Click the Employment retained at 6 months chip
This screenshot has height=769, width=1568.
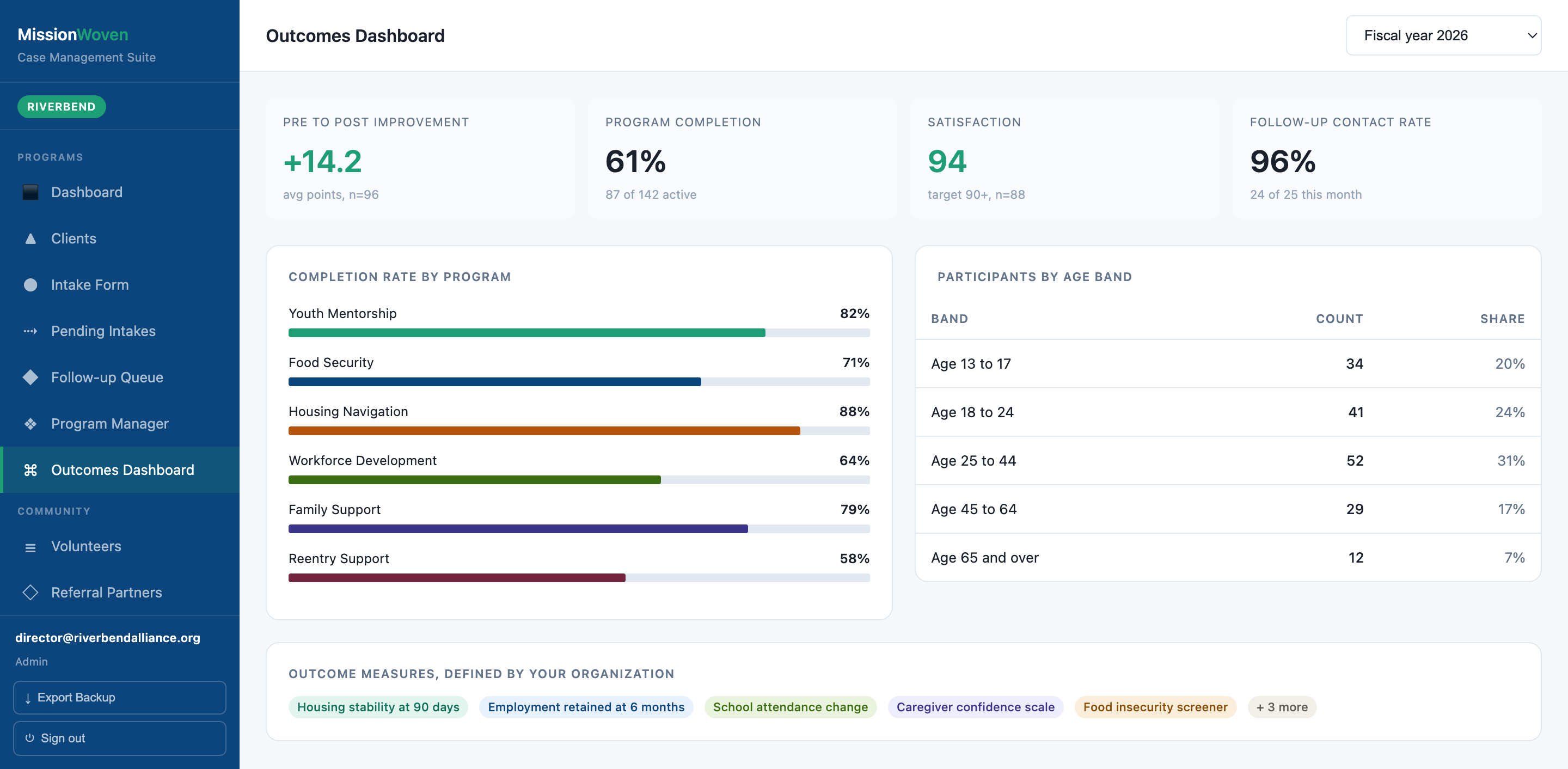586,707
